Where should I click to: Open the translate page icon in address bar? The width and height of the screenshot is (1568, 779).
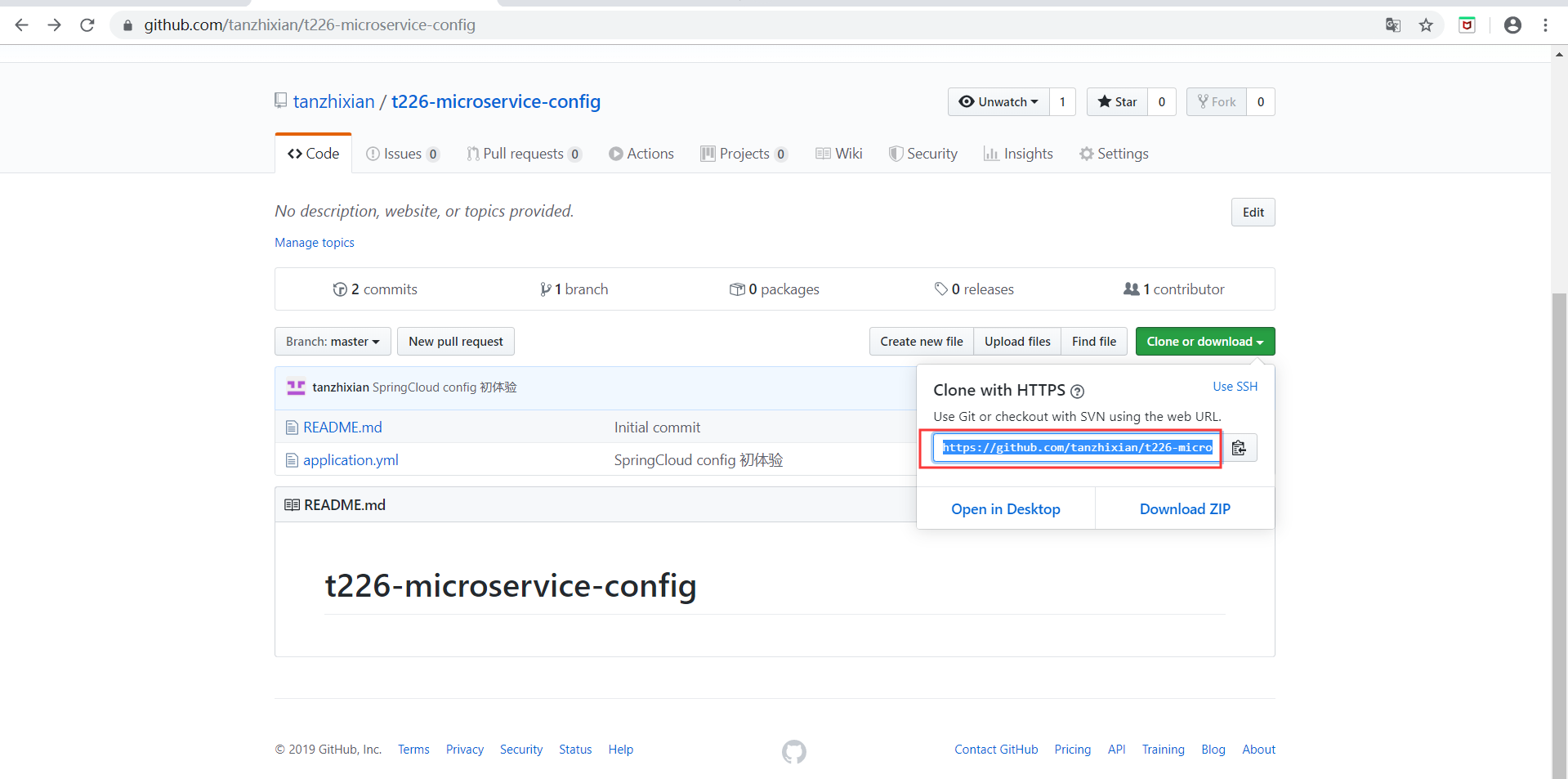tap(1393, 25)
